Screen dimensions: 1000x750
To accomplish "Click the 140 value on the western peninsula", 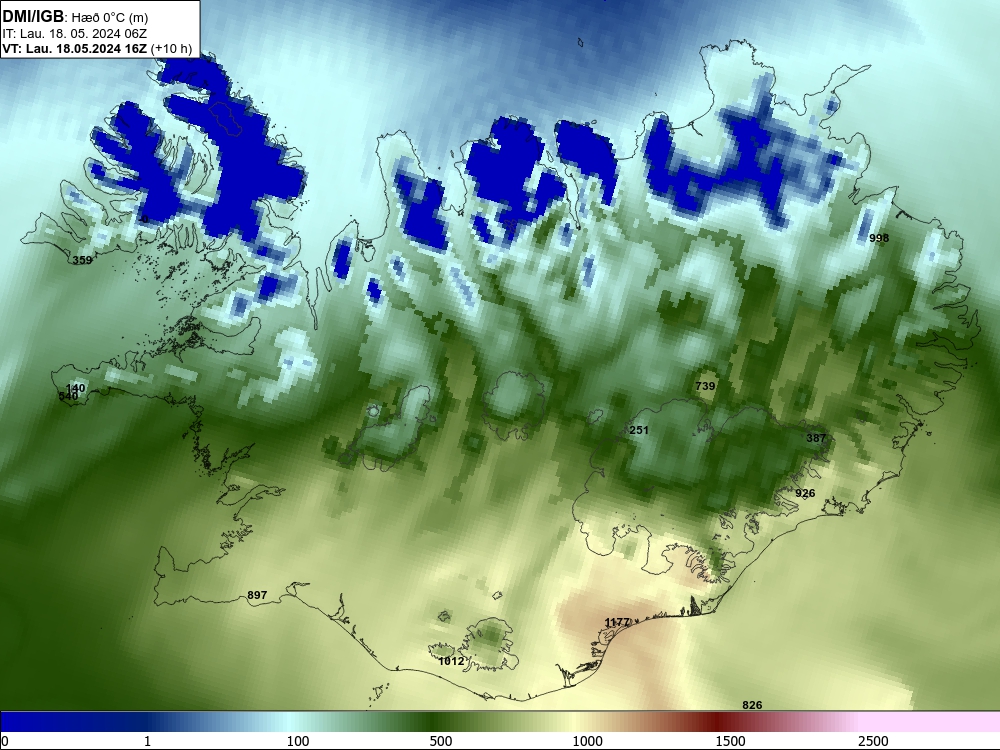I will point(75,388).
